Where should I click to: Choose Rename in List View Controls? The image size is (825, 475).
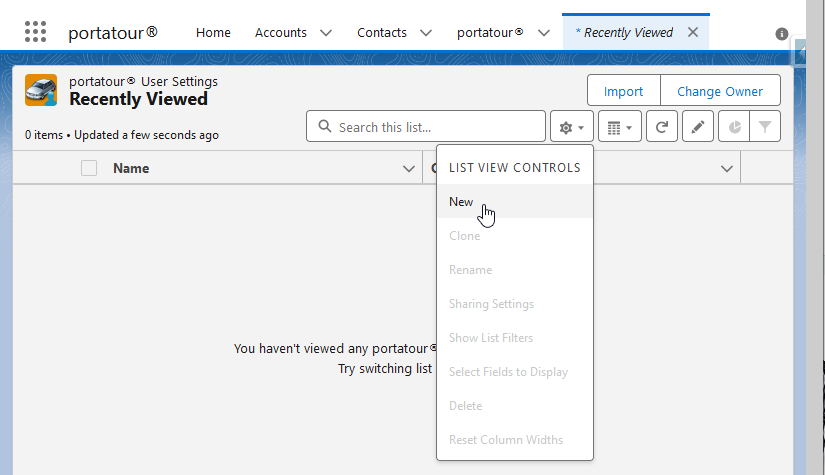(515, 270)
